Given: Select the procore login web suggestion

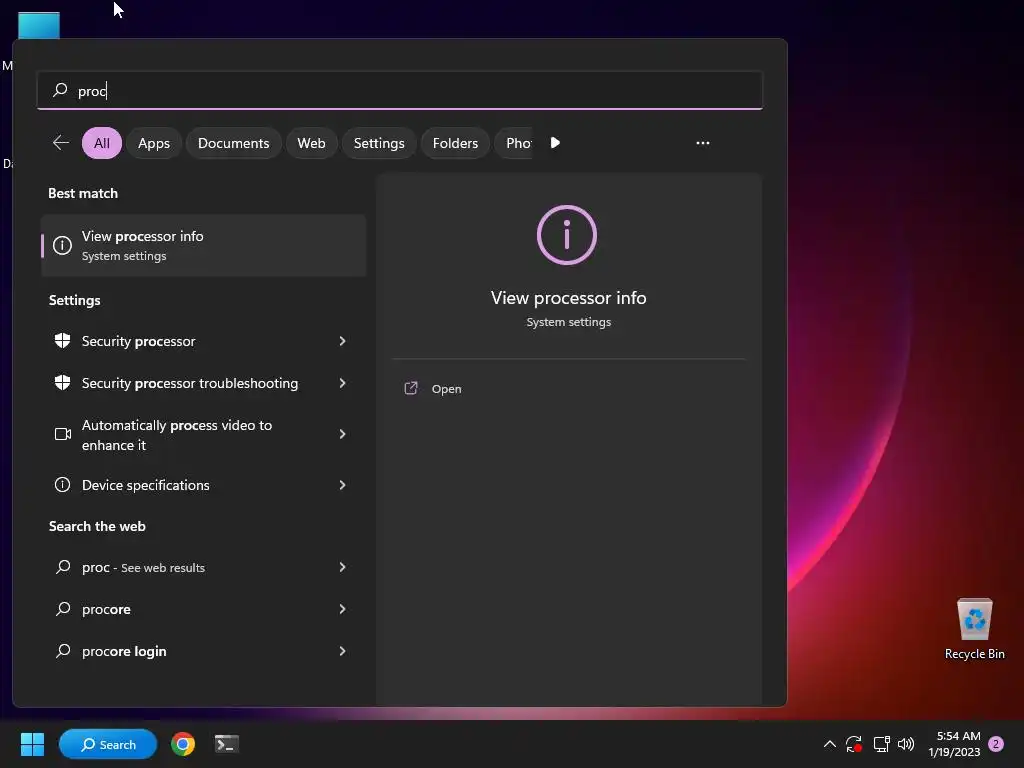Looking at the screenshot, I should [x=189, y=651].
